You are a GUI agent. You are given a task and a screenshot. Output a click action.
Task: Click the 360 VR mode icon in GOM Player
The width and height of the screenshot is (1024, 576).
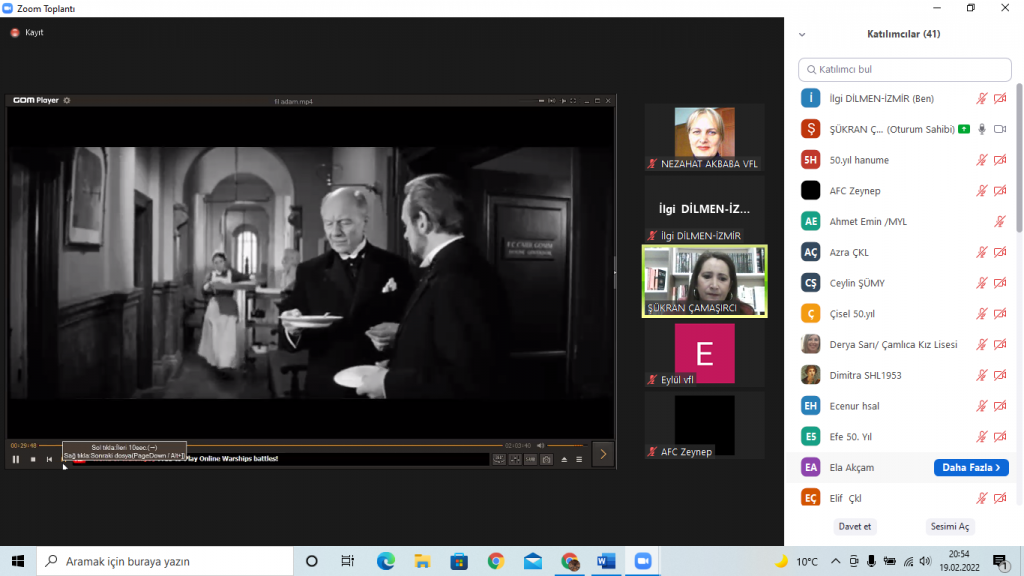(499, 459)
